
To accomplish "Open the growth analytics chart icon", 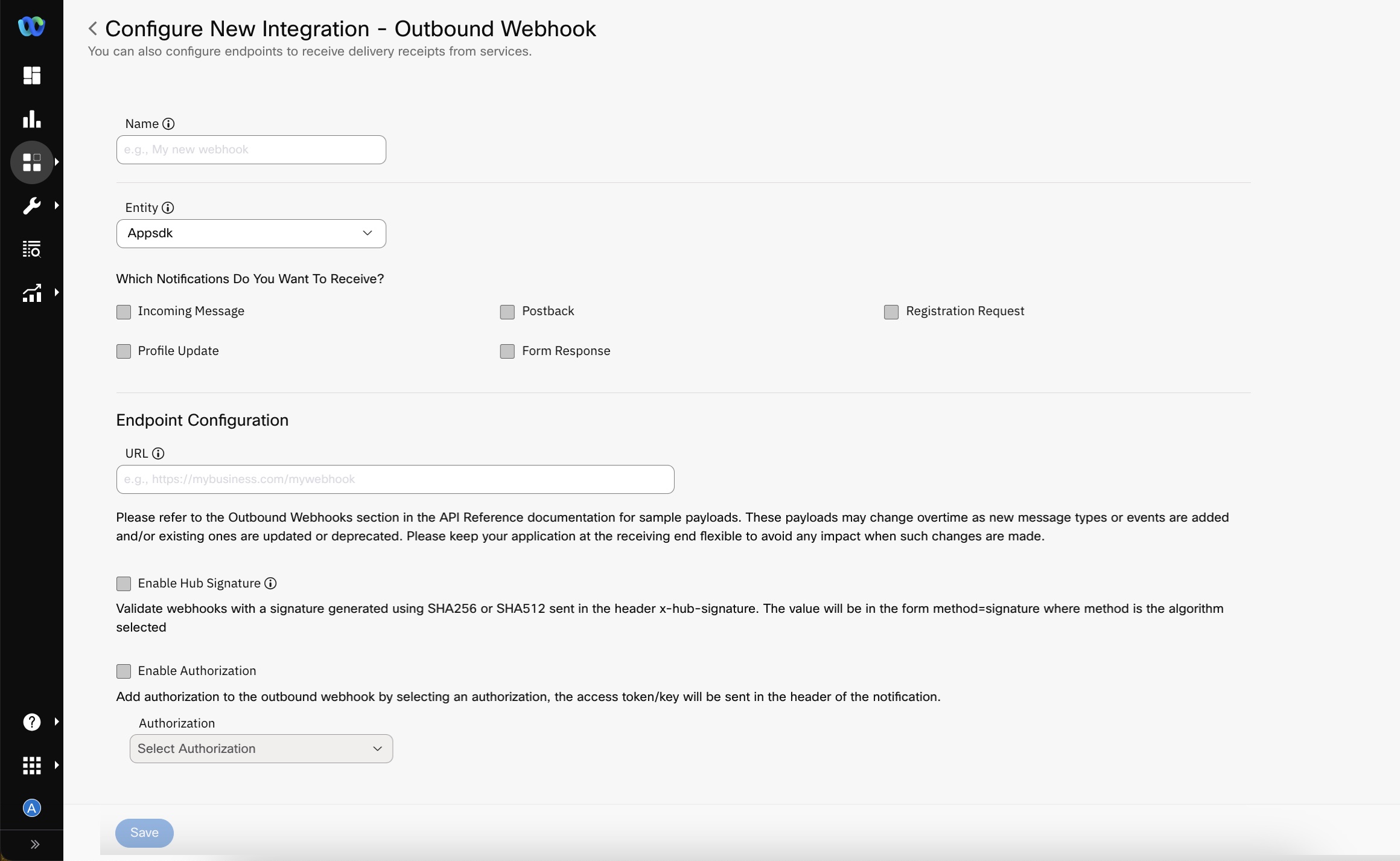I will point(31,293).
